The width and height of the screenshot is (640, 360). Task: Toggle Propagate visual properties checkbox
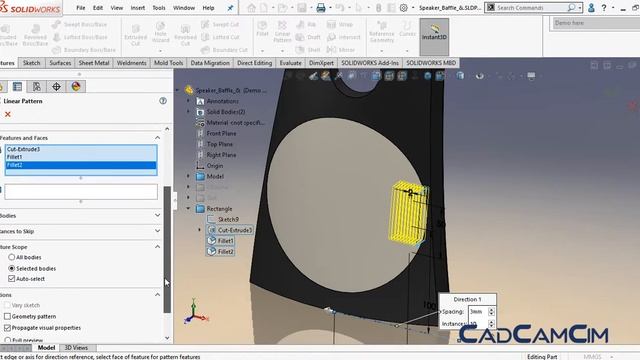pyautogui.click(x=7, y=328)
